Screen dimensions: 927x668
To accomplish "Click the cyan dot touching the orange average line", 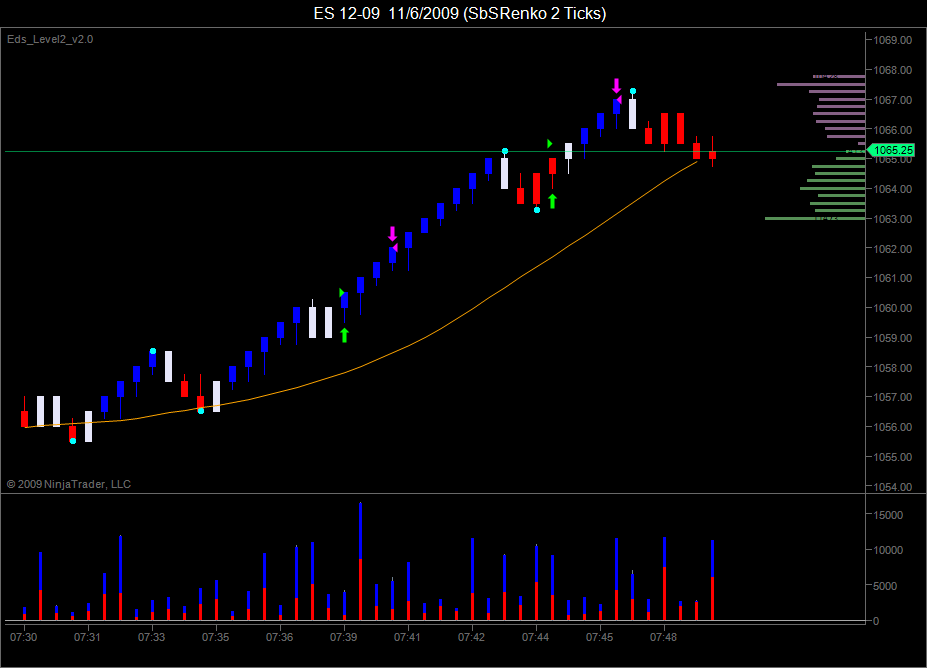I will point(201,411).
